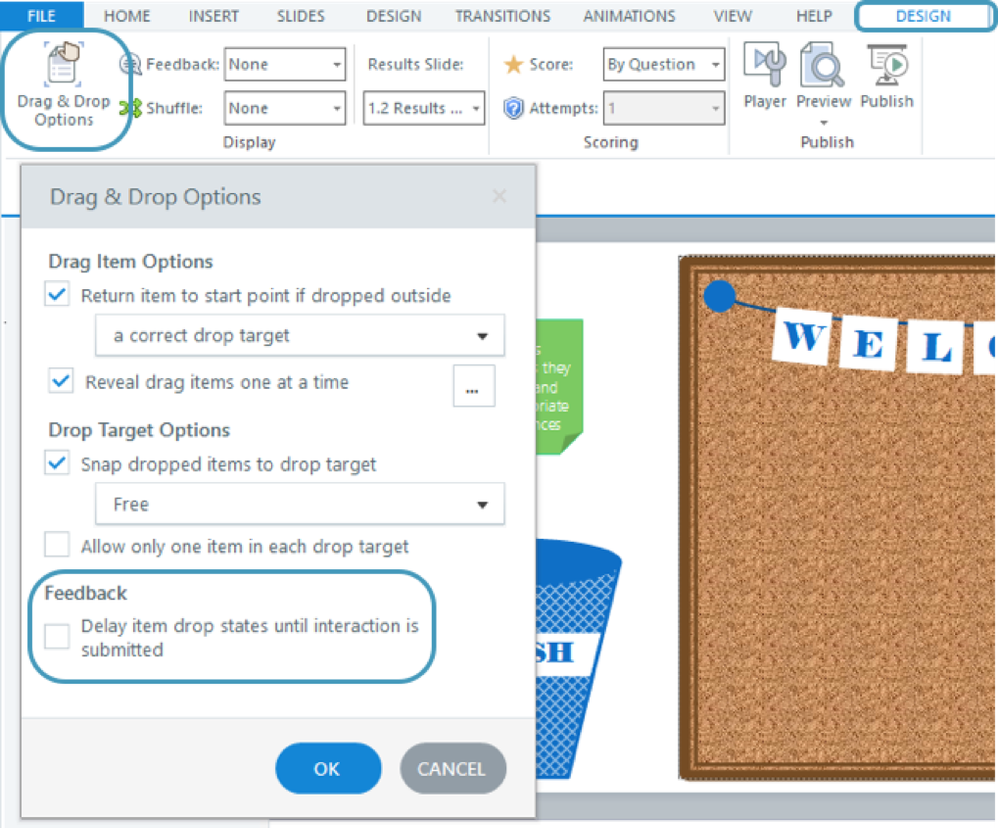Screen dimensions: 998x828
Task: Open the Shuffle dropdown set to None
Action: coord(285,108)
